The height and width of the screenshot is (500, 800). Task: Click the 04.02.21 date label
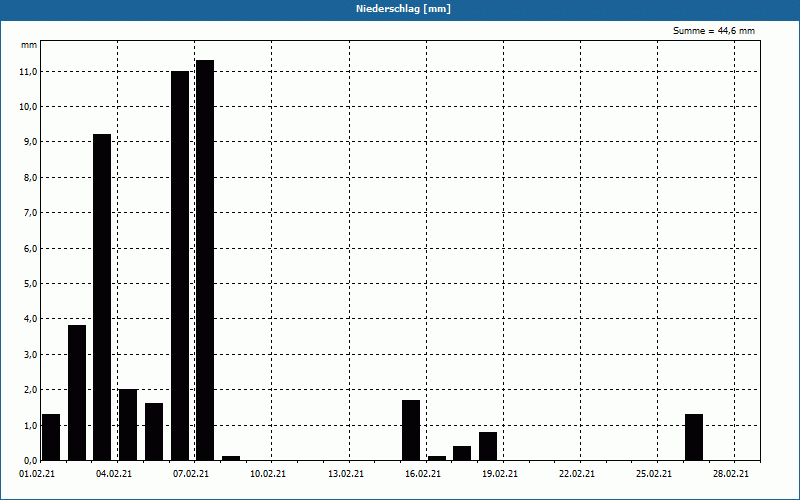114,474
